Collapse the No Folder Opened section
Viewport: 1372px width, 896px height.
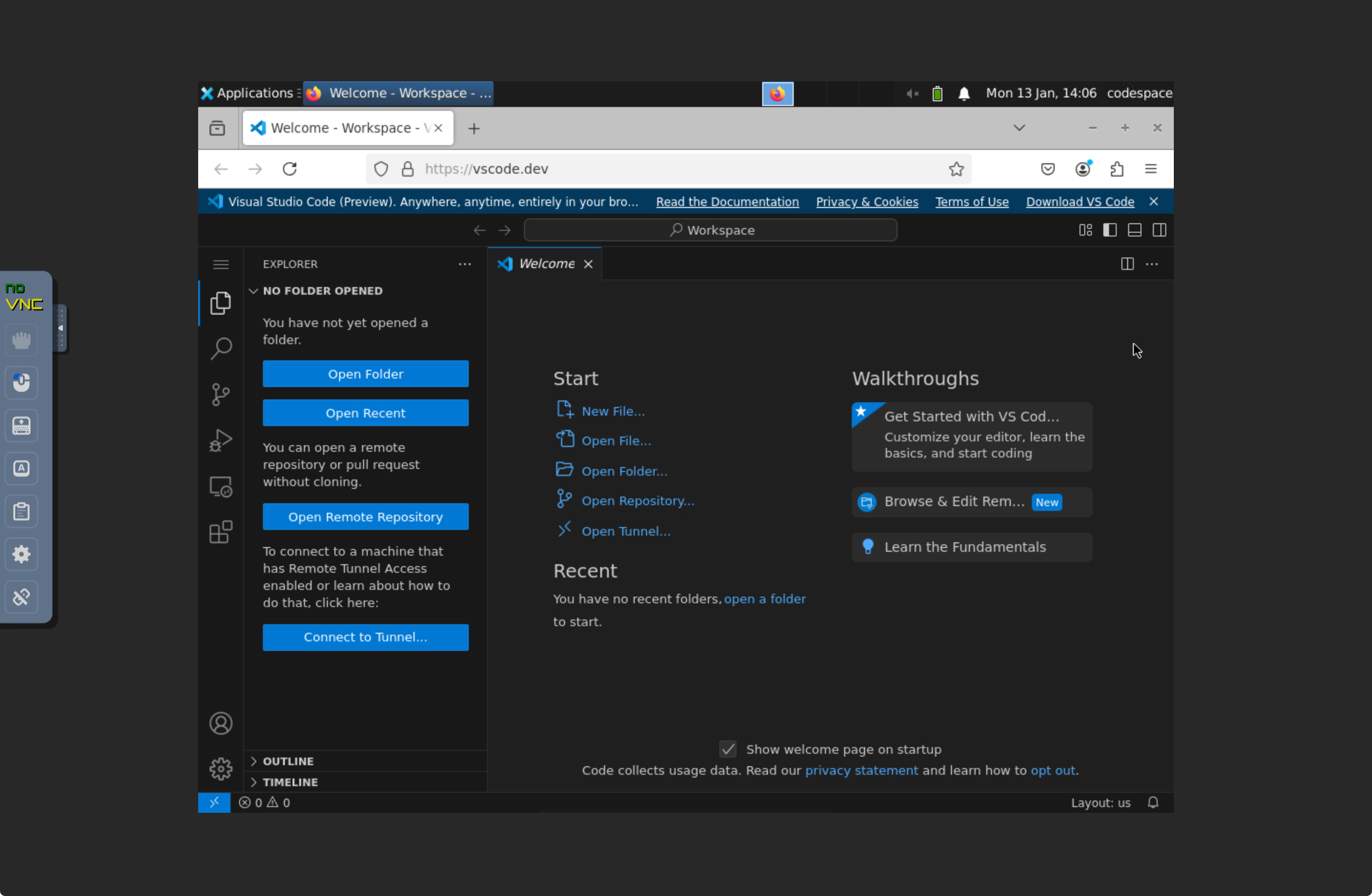(365, 291)
